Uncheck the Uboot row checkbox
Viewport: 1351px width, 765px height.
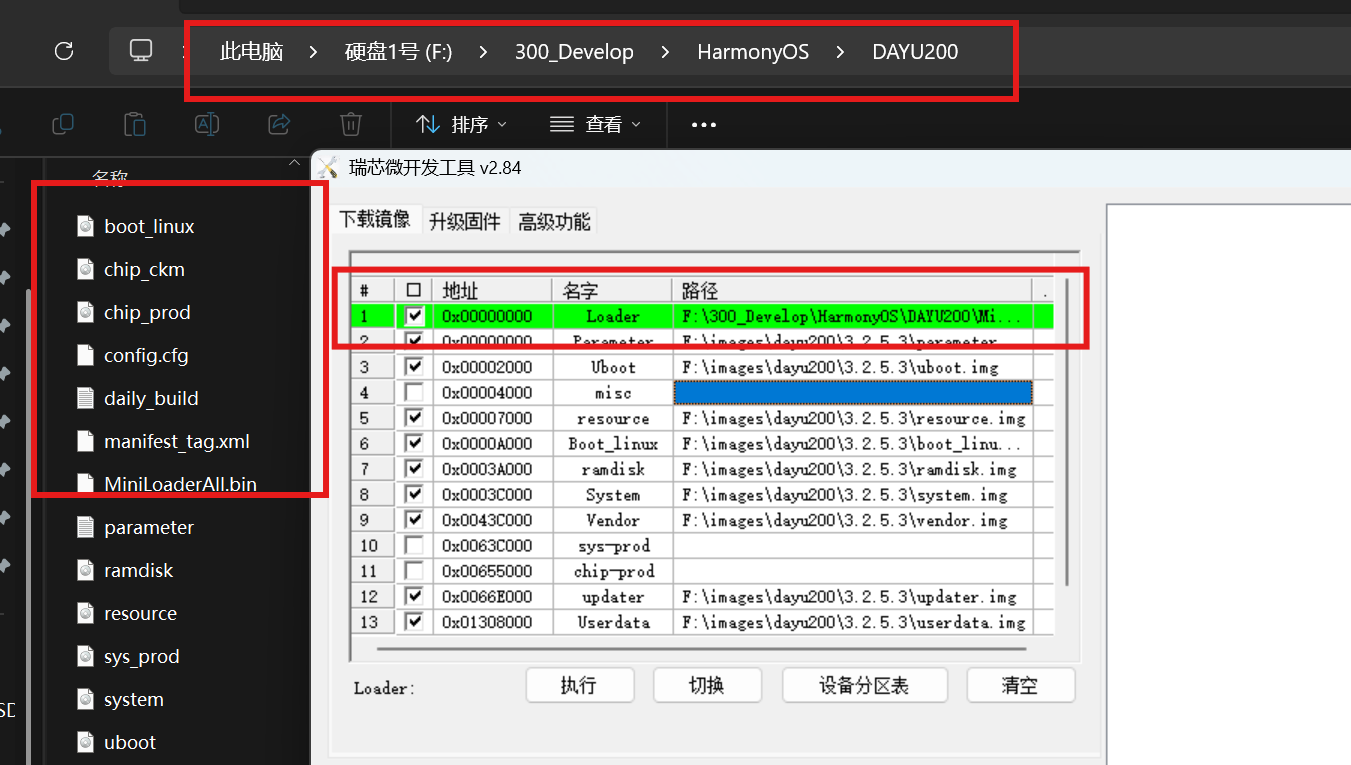(414, 367)
